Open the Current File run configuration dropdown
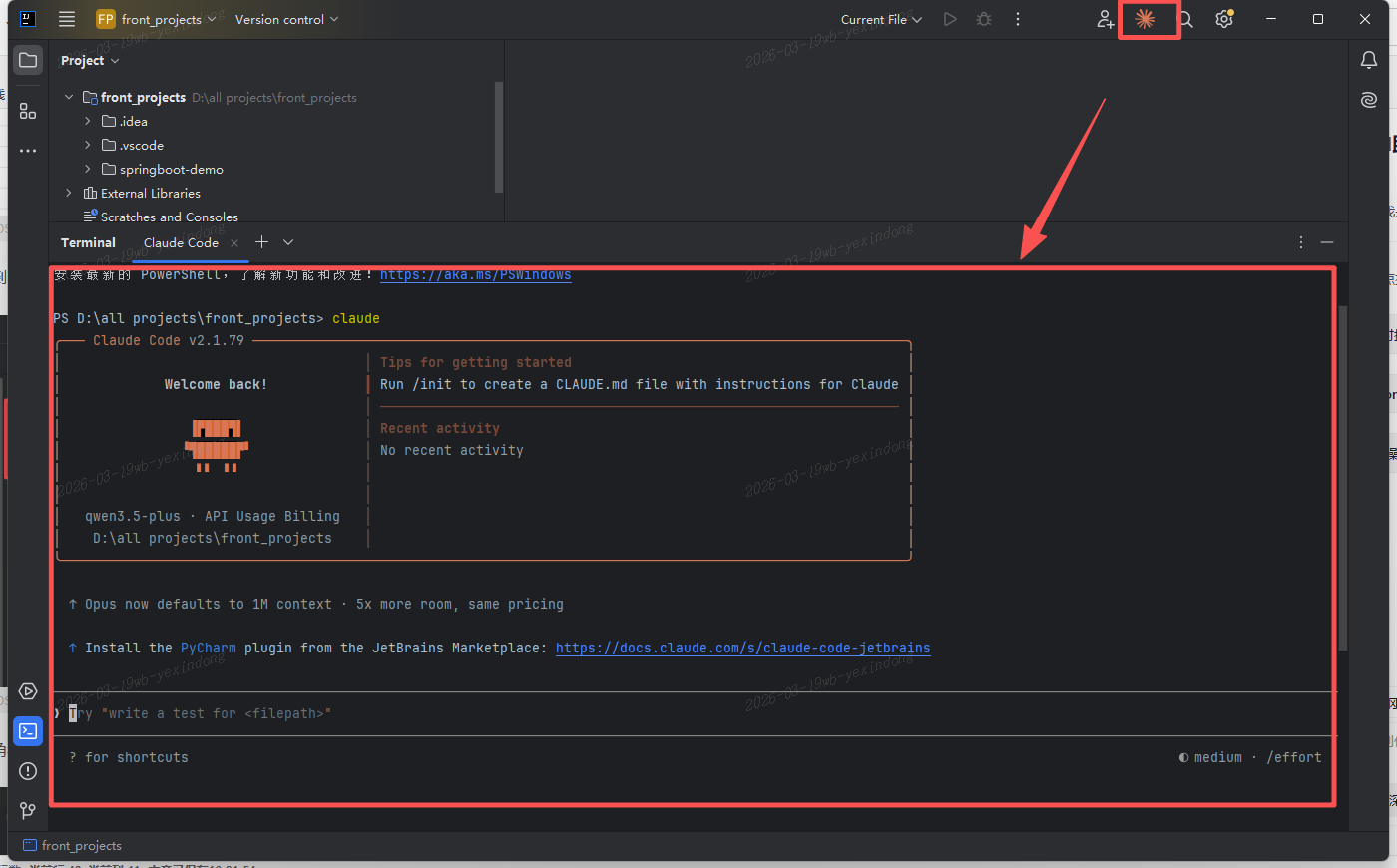1397x868 pixels. [881, 19]
